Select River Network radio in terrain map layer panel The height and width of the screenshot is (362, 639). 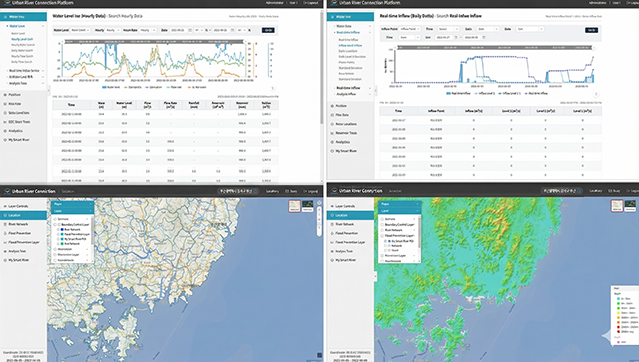[382, 230]
